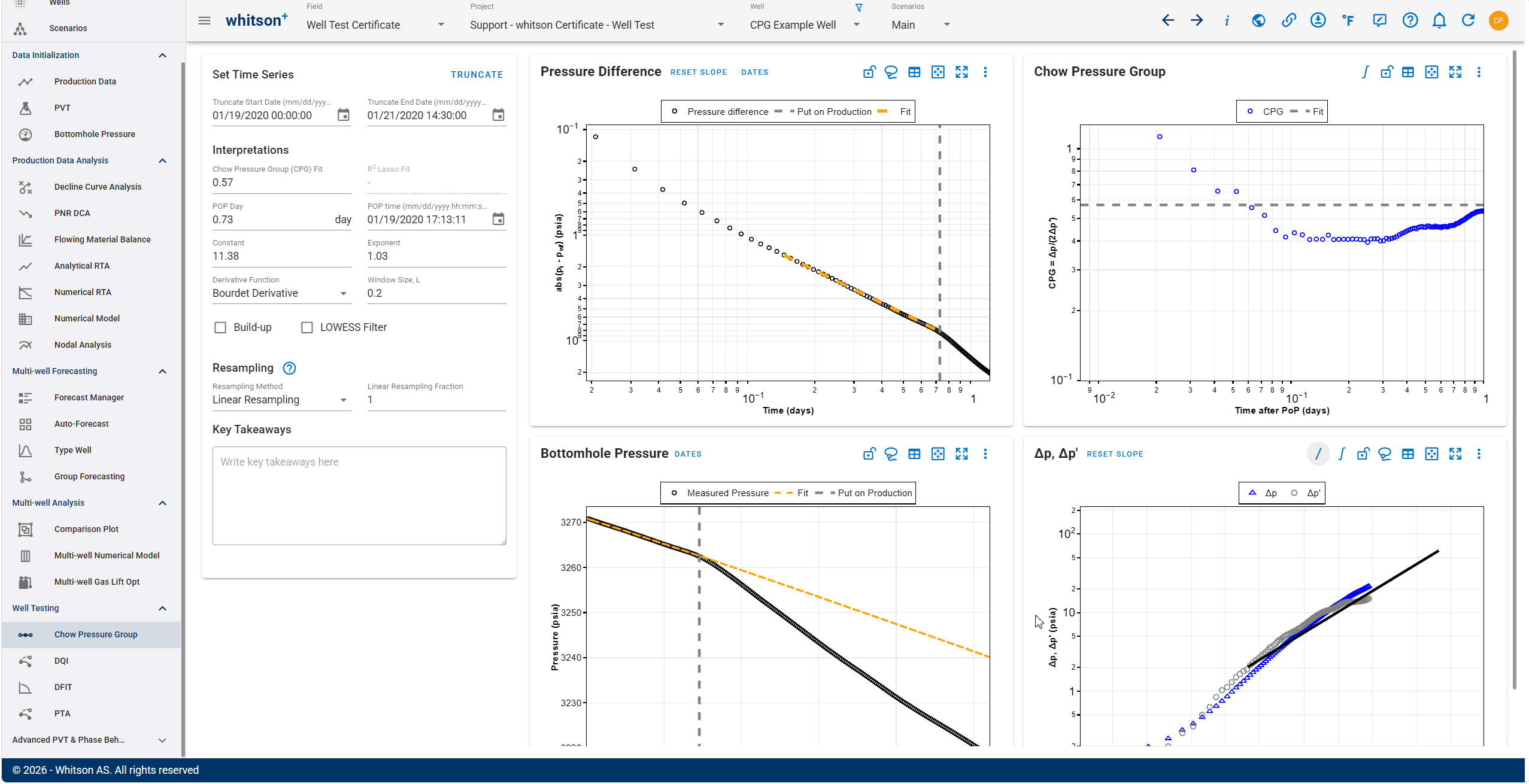Open the Derivative Function dropdown
The width and height of the screenshot is (1529, 784).
click(280, 293)
